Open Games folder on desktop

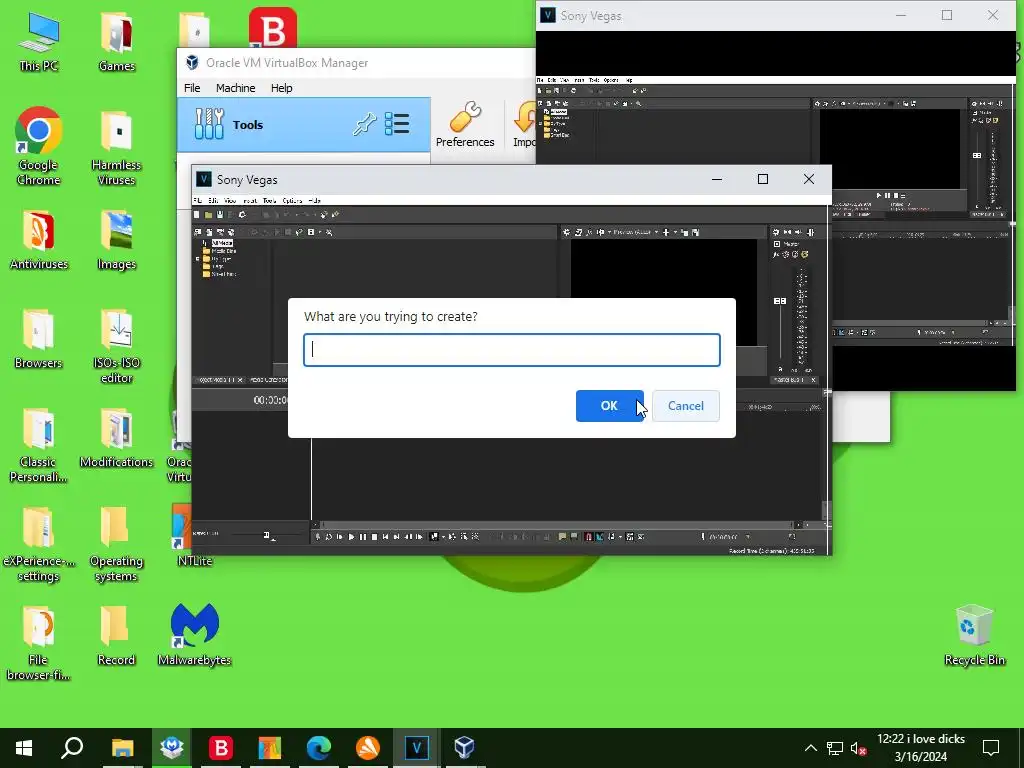(x=116, y=41)
